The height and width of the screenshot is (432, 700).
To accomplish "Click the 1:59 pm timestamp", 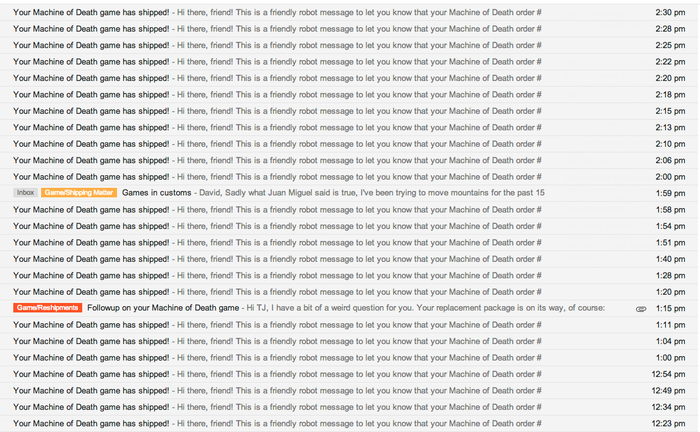I will pyautogui.click(x=670, y=193).
